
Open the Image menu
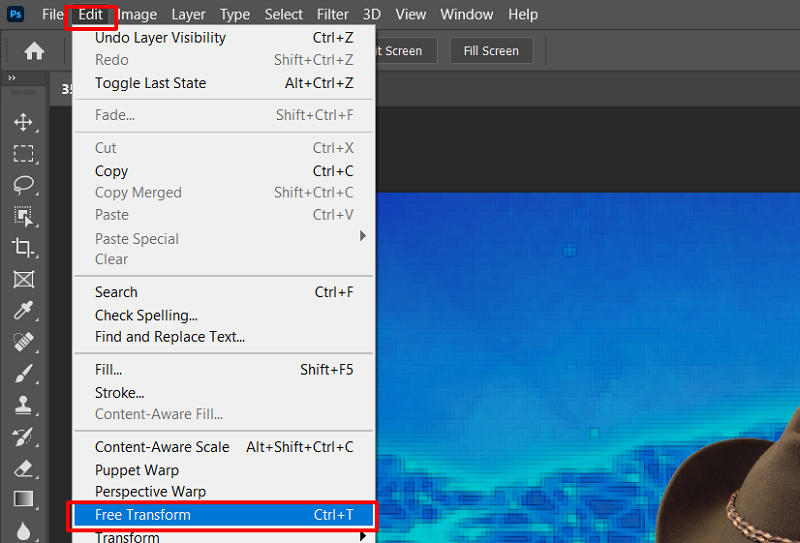tap(138, 14)
